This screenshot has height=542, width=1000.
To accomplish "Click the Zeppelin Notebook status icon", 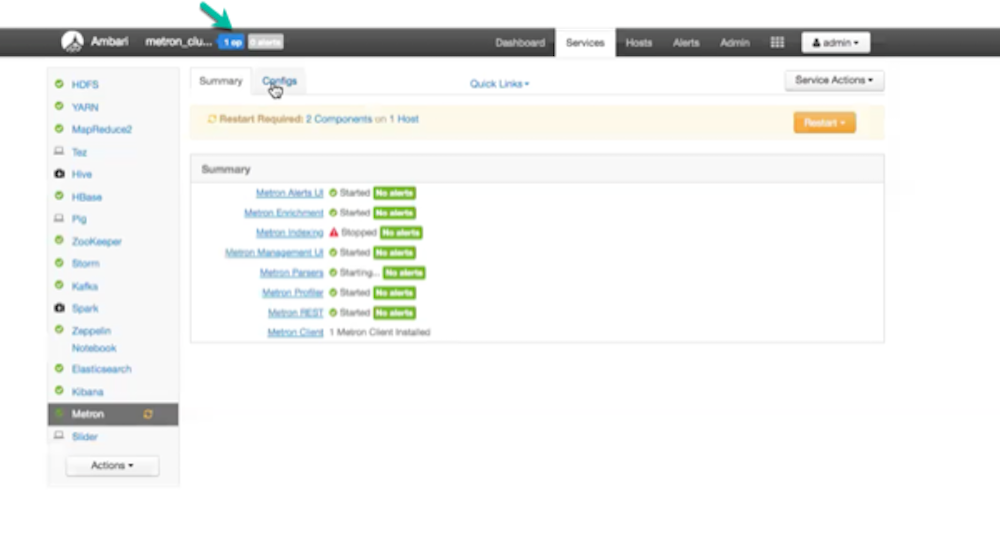I will pyautogui.click(x=59, y=330).
